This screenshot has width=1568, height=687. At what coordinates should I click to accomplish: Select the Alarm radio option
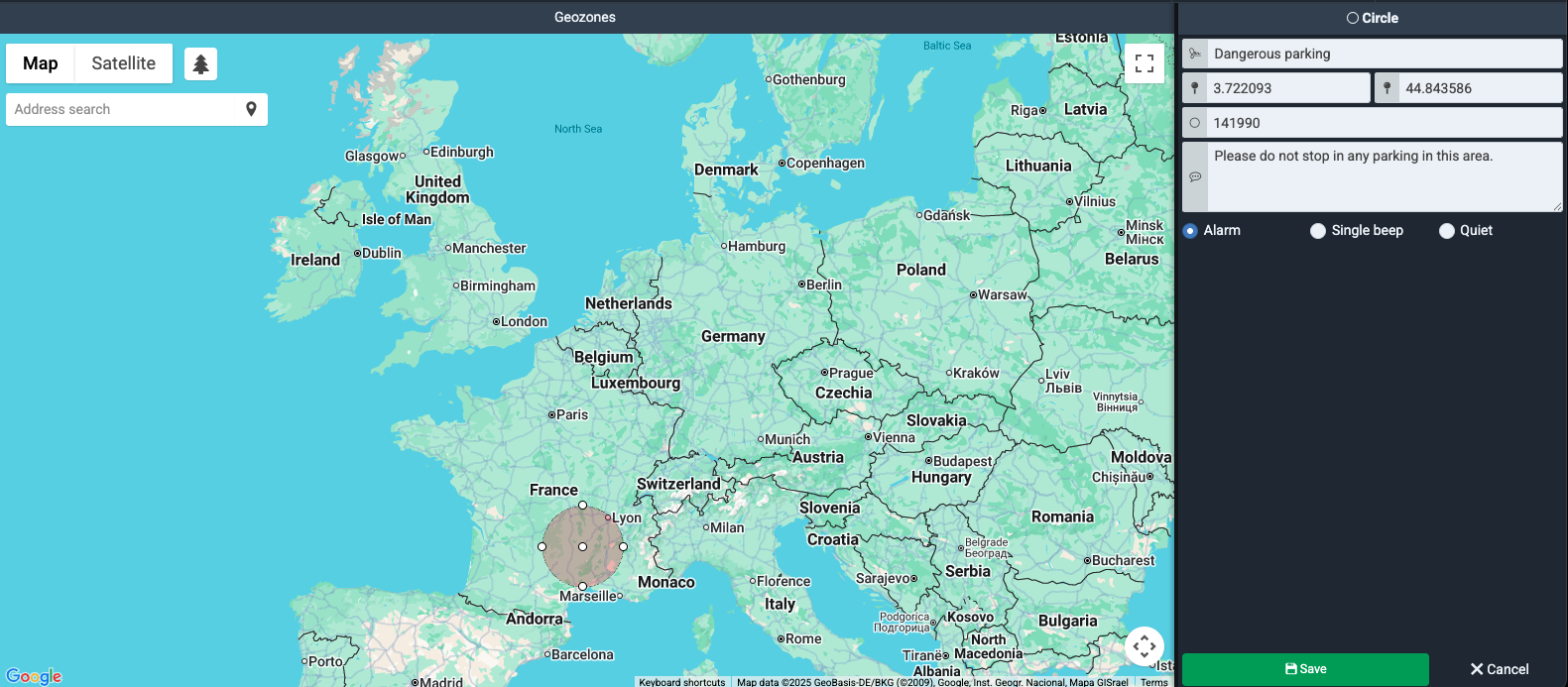(x=1191, y=231)
